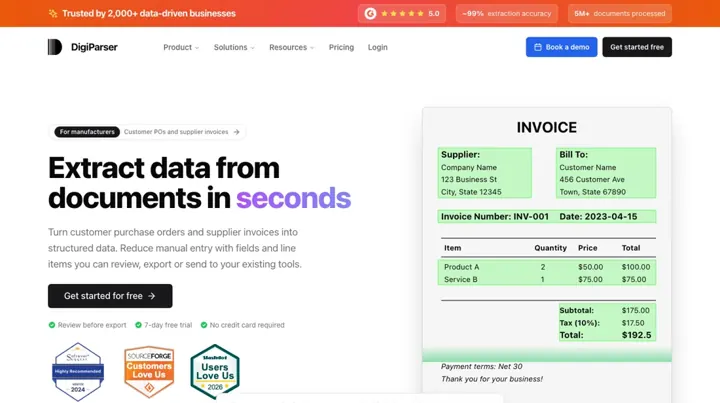Click the Highly Recommended 2024 badge
The width and height of the screenshot is (720, 403).
pos(78,372)
